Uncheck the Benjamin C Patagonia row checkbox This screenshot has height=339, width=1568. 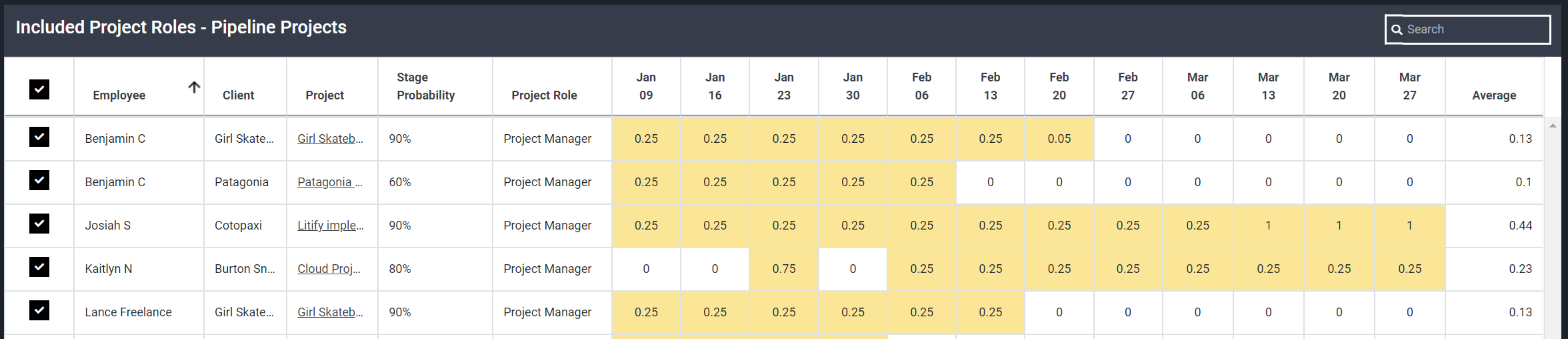pos(39,180)
